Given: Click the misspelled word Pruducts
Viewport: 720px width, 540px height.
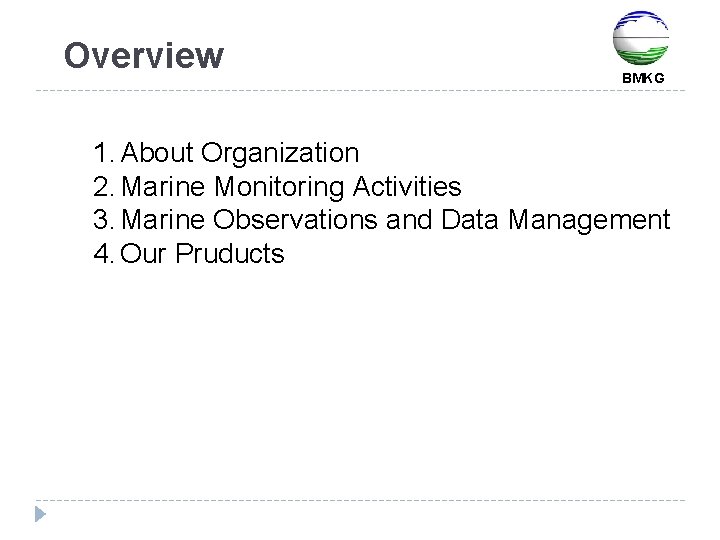Looking at the screenshot, I should (230, 254).
